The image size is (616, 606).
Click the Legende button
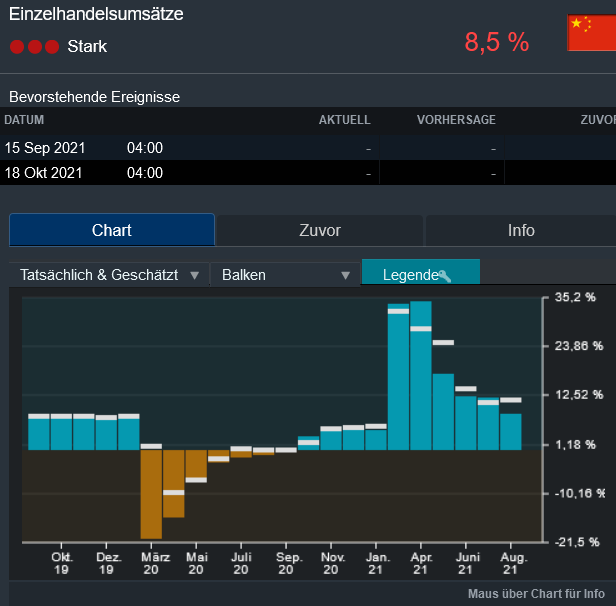point(420,272)
